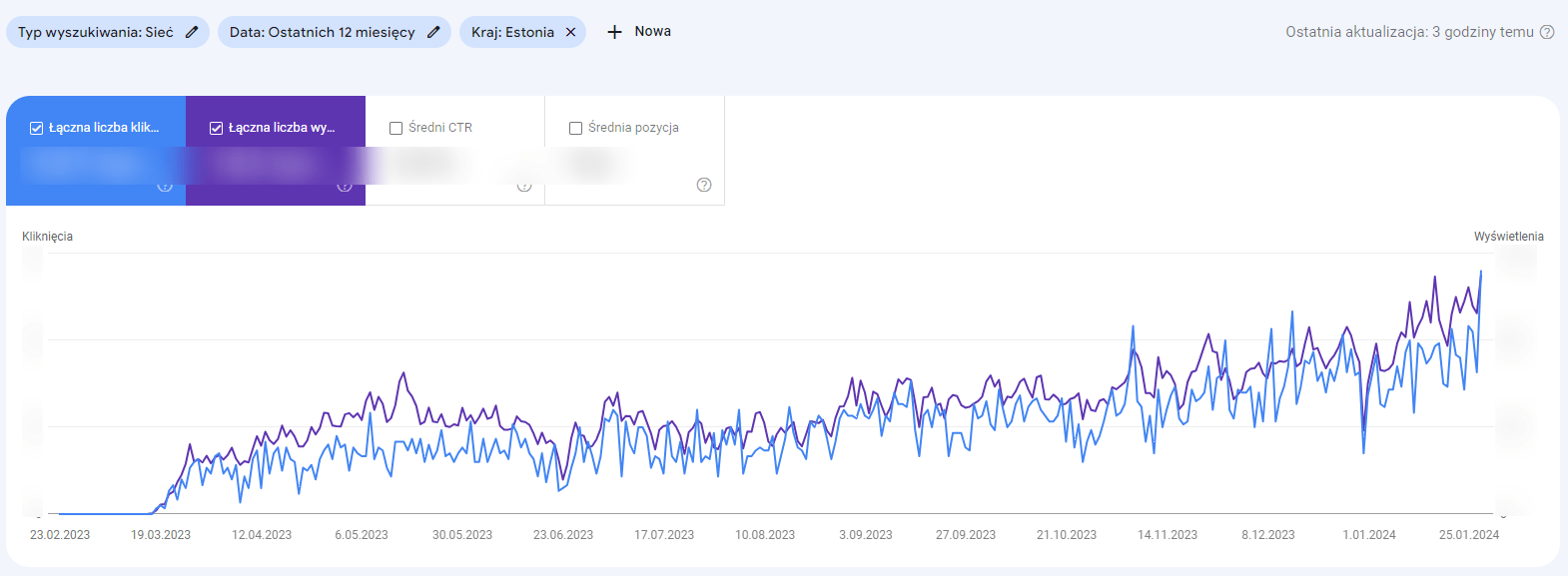
Task: Click help icon in Średni CTR card
Action: pyautogui.click(x=524, y=186)
